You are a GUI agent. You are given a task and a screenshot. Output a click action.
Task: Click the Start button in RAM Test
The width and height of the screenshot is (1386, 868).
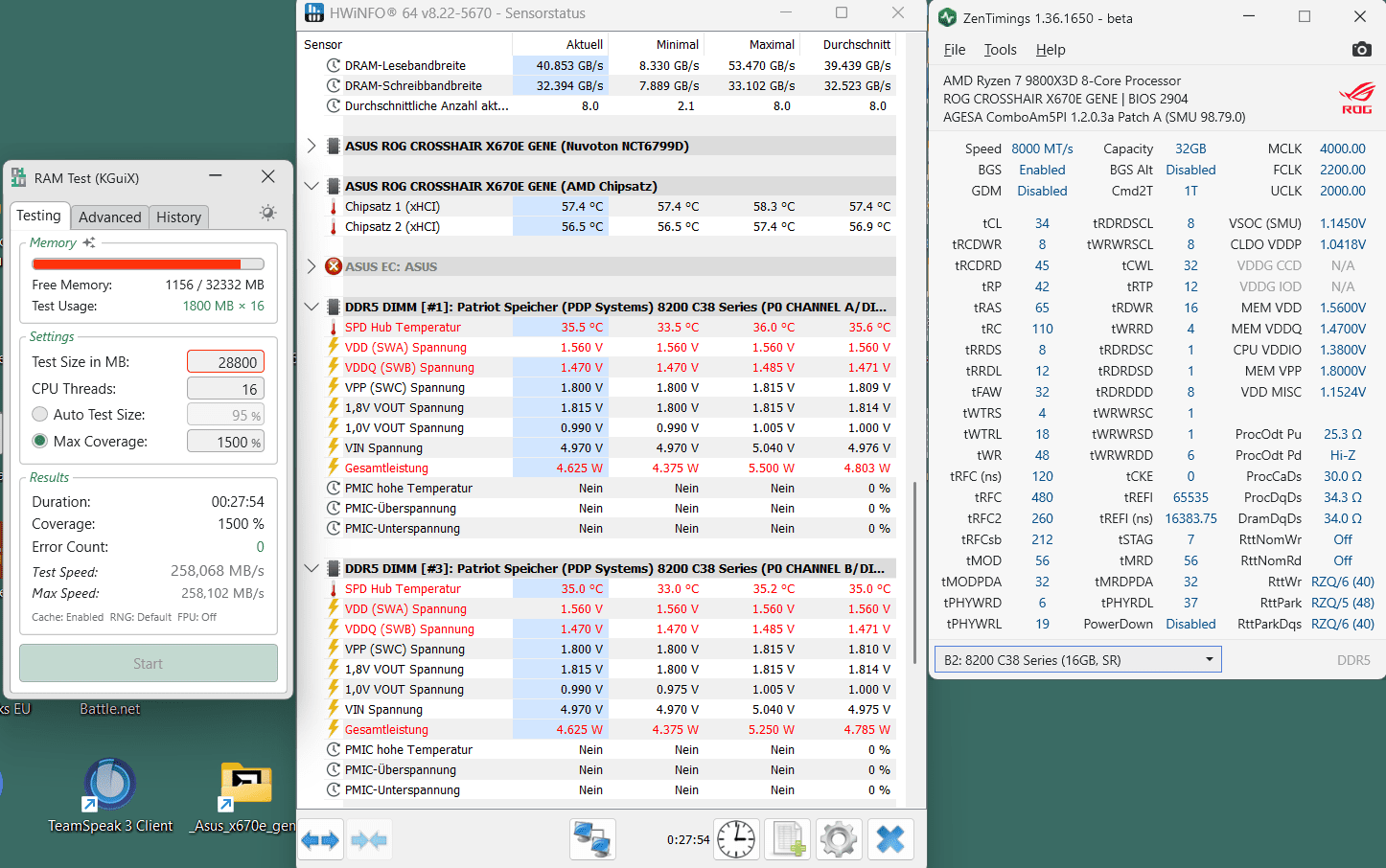(149, 663)
